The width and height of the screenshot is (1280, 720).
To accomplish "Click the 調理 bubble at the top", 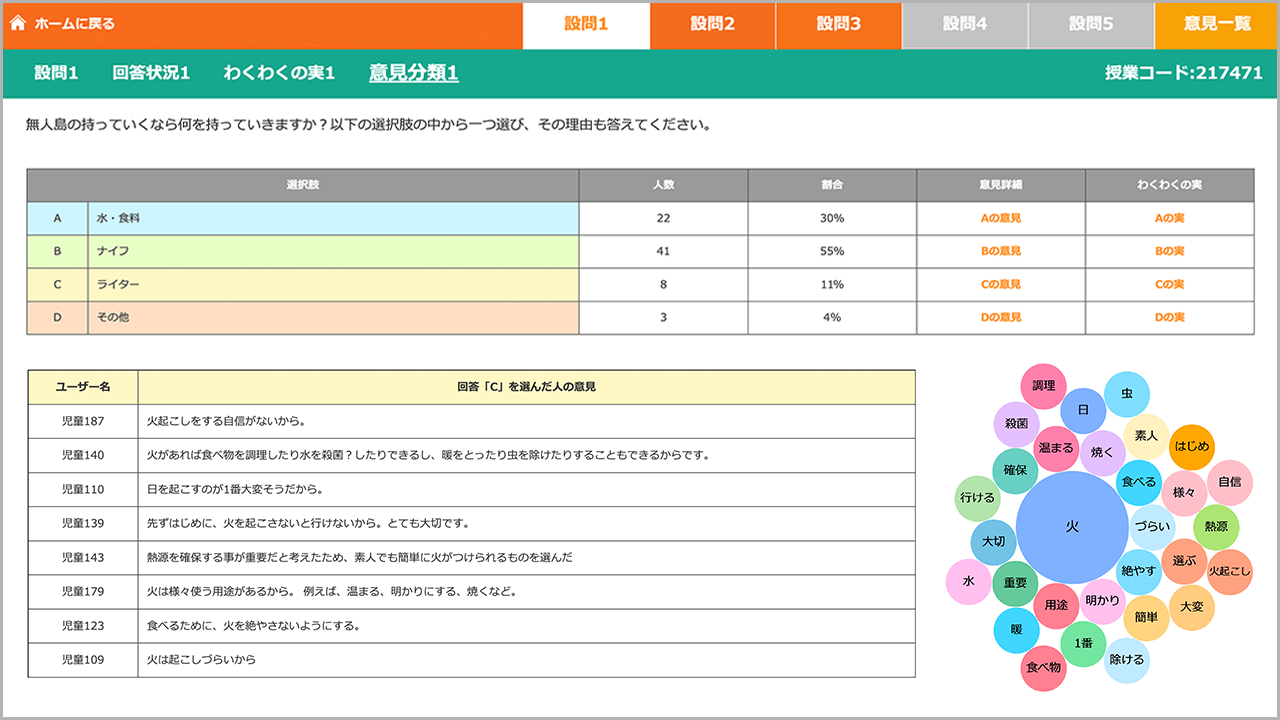I will [1043, 386].
